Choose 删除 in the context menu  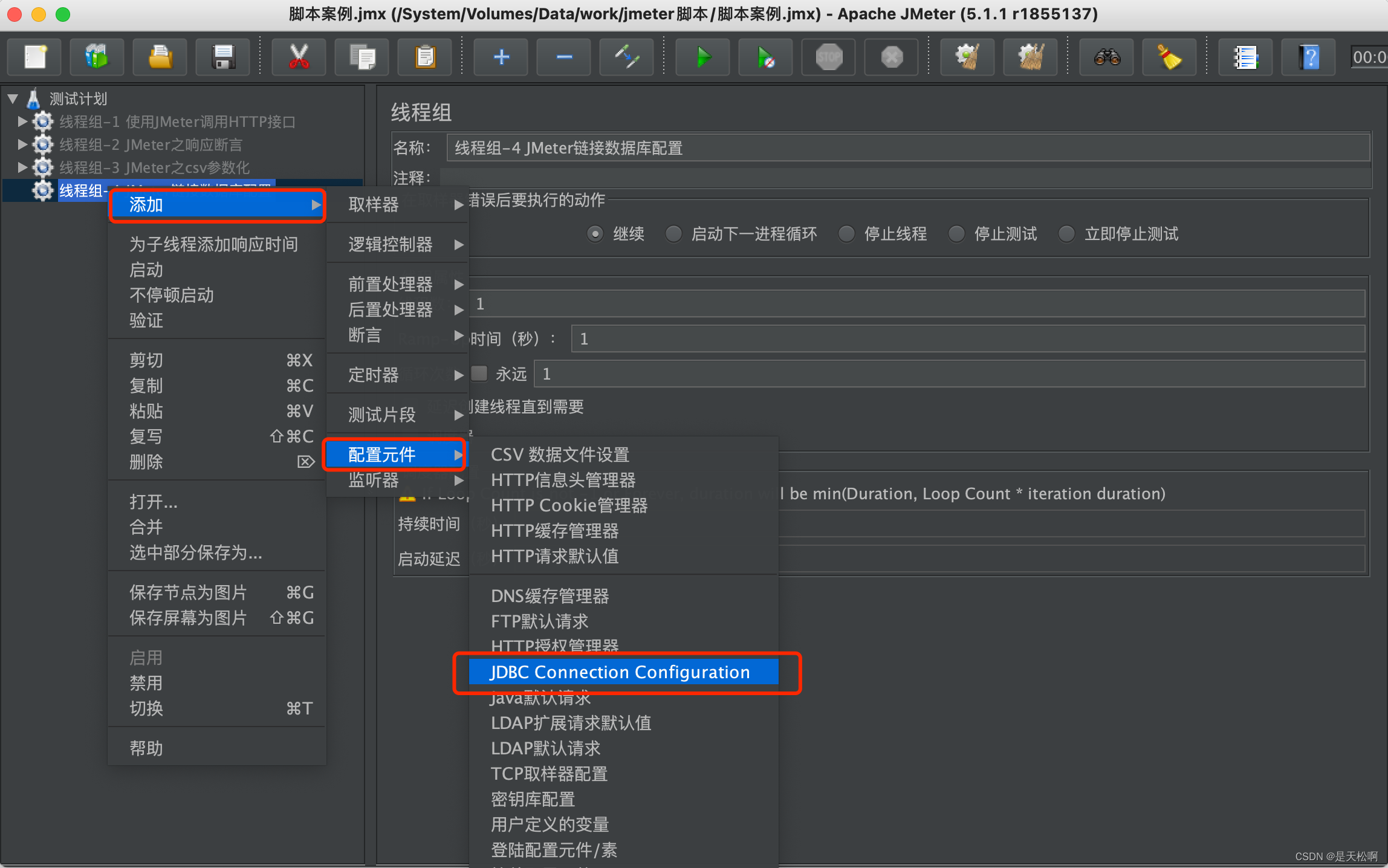coord(218,462)
